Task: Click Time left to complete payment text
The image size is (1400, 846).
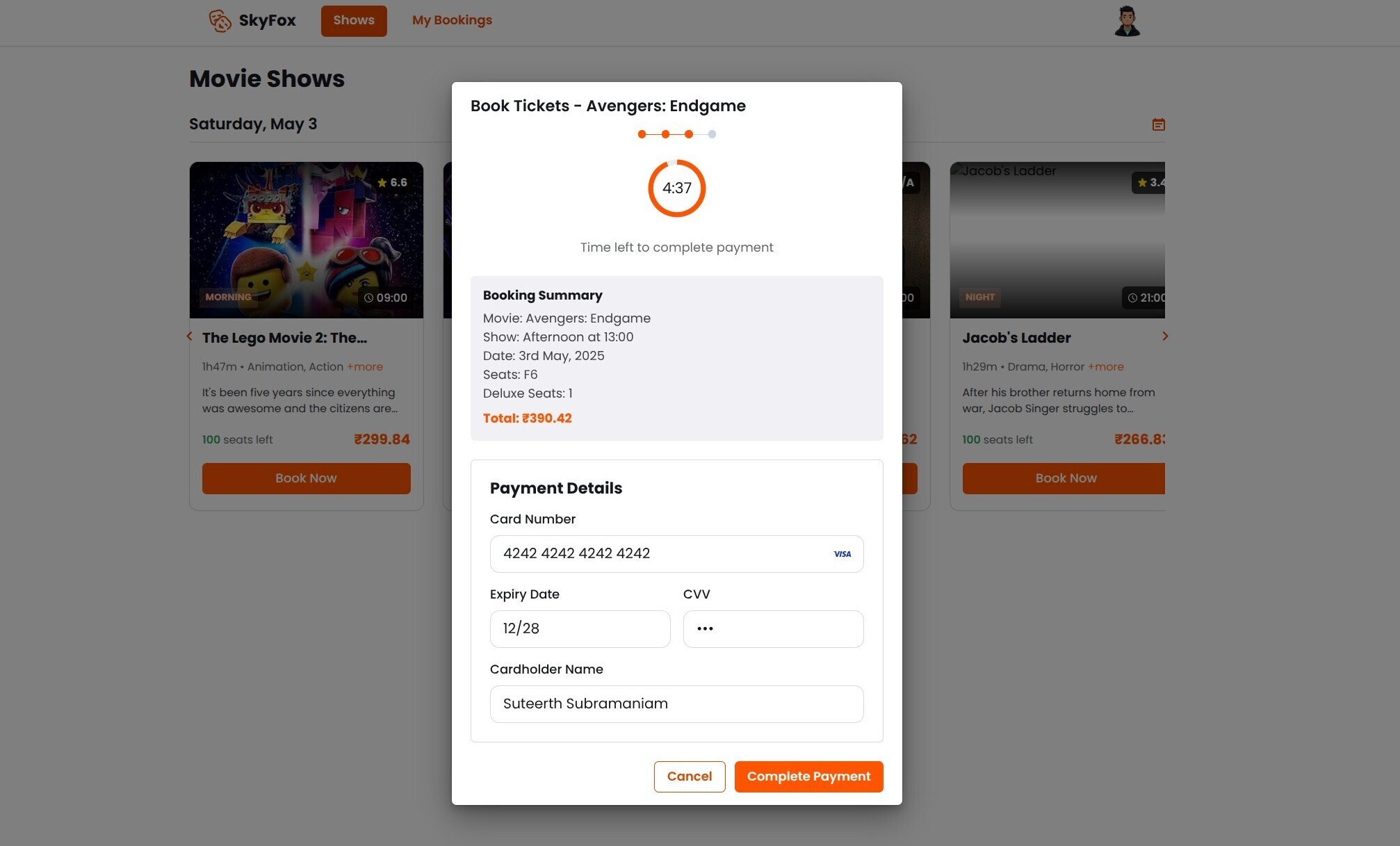Action: [676, 247]
